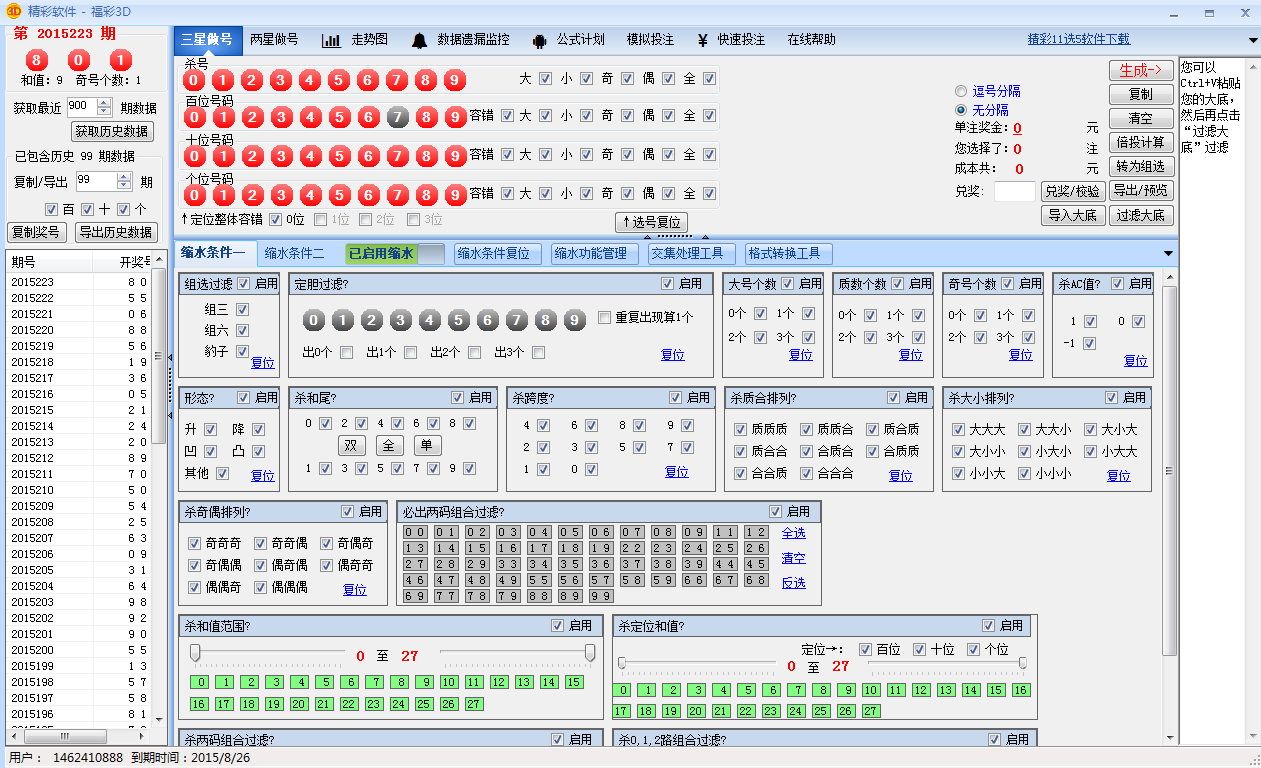Open dropdown arrow at top-right of tab bar
This screenshot has width=1261, height=768.
coord(1253,40)
